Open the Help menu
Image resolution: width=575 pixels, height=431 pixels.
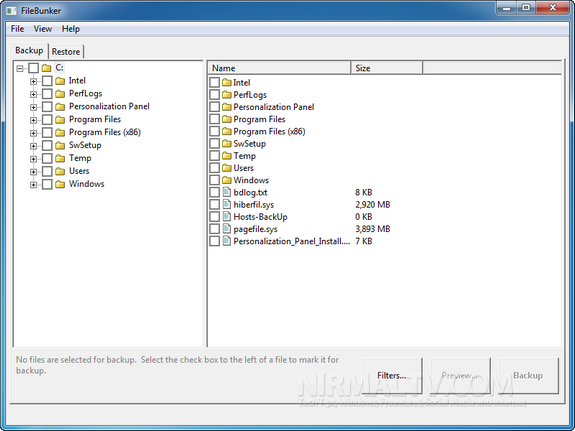click(70, 29)
